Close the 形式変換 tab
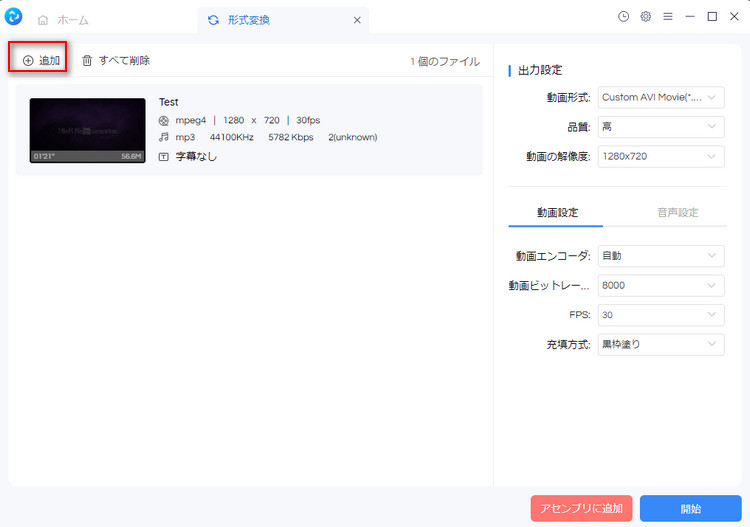This screenshot has width=750, height=527. [358, 20]
